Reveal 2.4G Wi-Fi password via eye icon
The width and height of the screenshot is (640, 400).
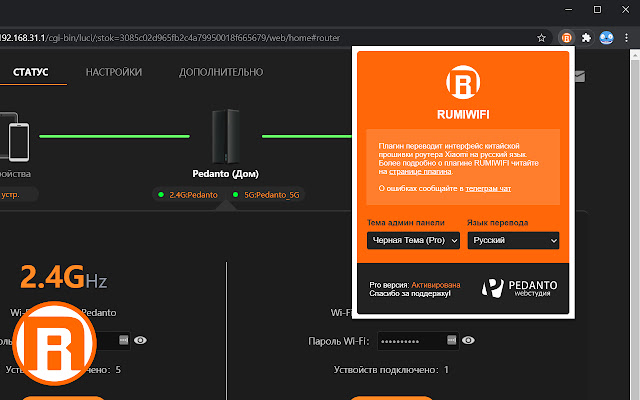[x=140, y=341]
